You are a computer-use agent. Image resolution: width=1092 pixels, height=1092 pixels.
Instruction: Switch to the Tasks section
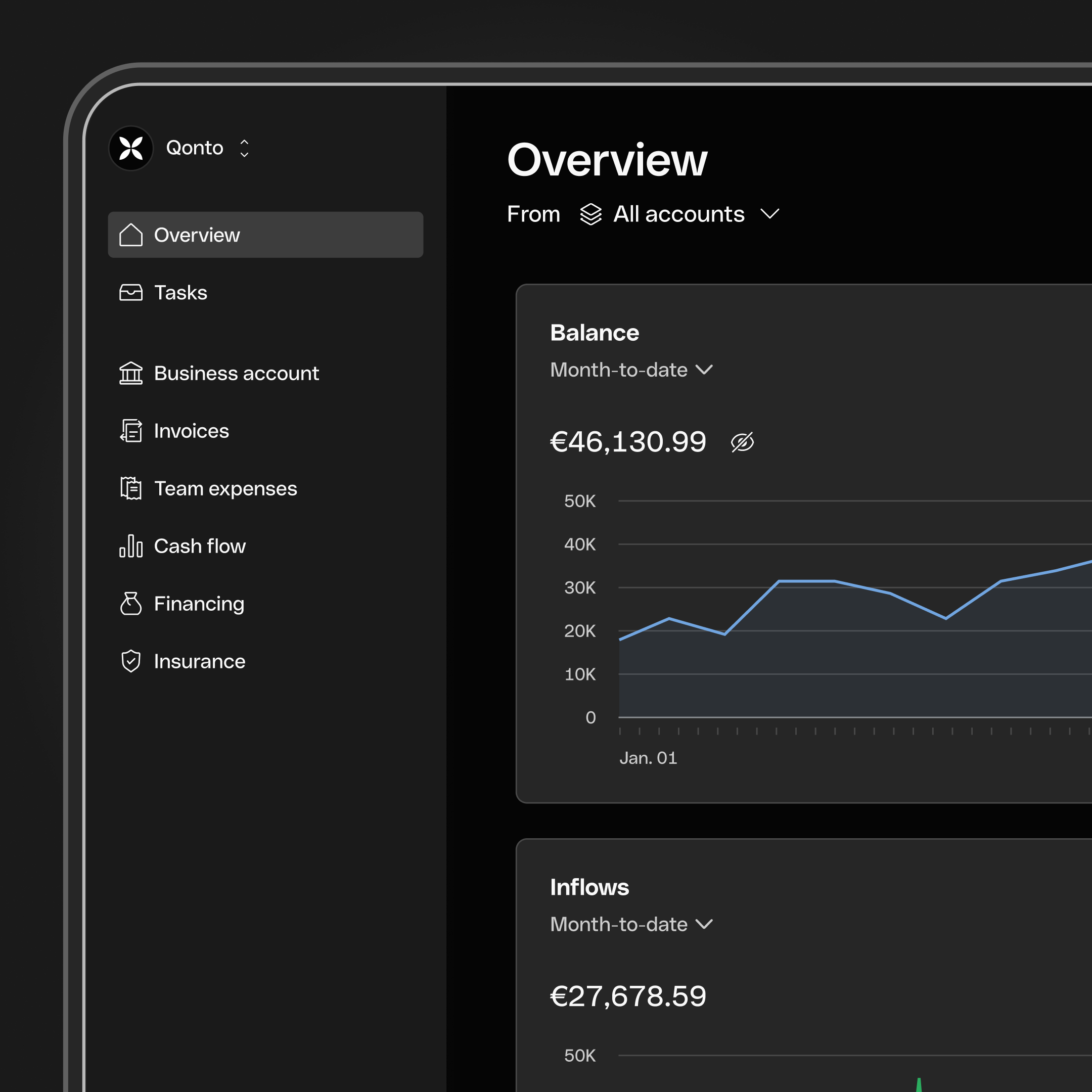[180, 292]
